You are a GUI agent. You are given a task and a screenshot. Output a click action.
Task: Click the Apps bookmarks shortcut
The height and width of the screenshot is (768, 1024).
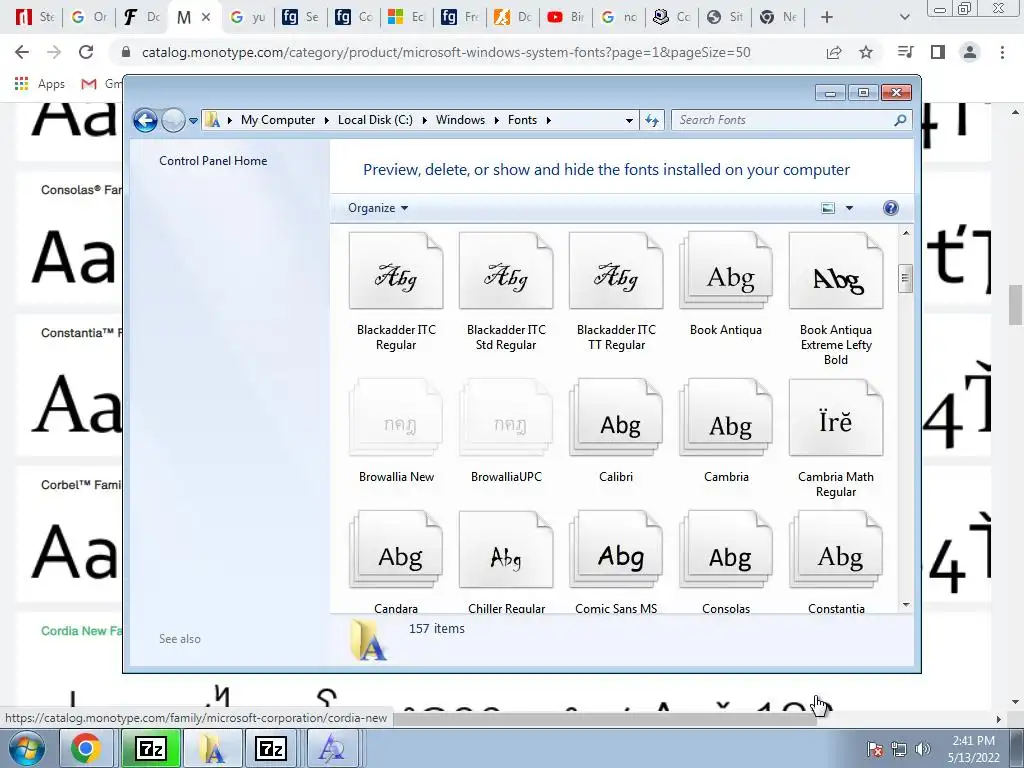click(40, 84)
